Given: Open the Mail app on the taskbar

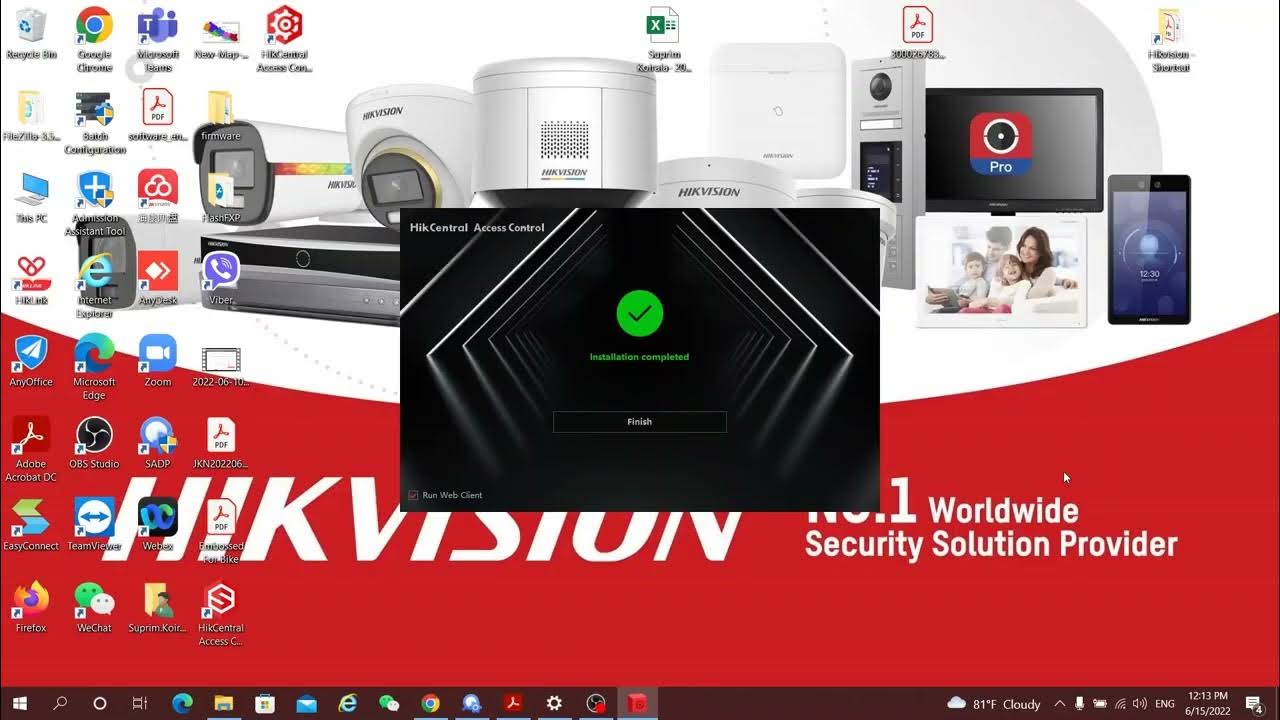Looking at the screenshot, I should tap(306, 704).
